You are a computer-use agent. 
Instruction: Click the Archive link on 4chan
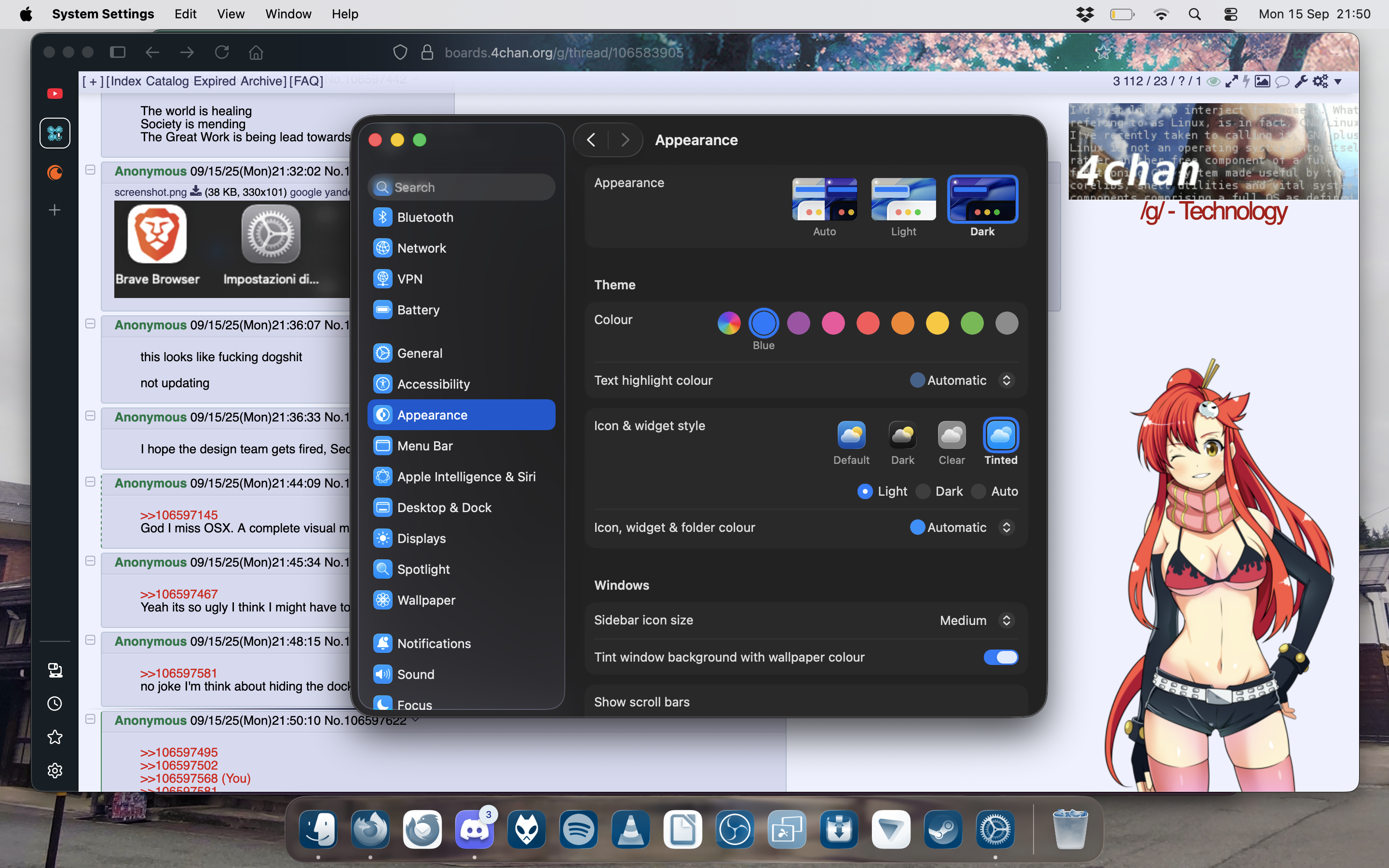pyautogui.click(x=262, y=81)
